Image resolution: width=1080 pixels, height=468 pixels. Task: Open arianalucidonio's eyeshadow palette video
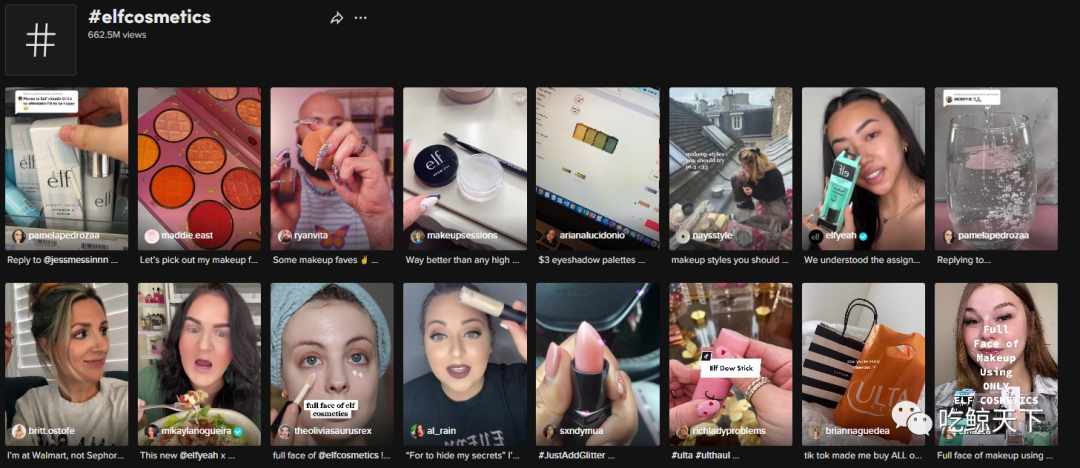point(598,168)
